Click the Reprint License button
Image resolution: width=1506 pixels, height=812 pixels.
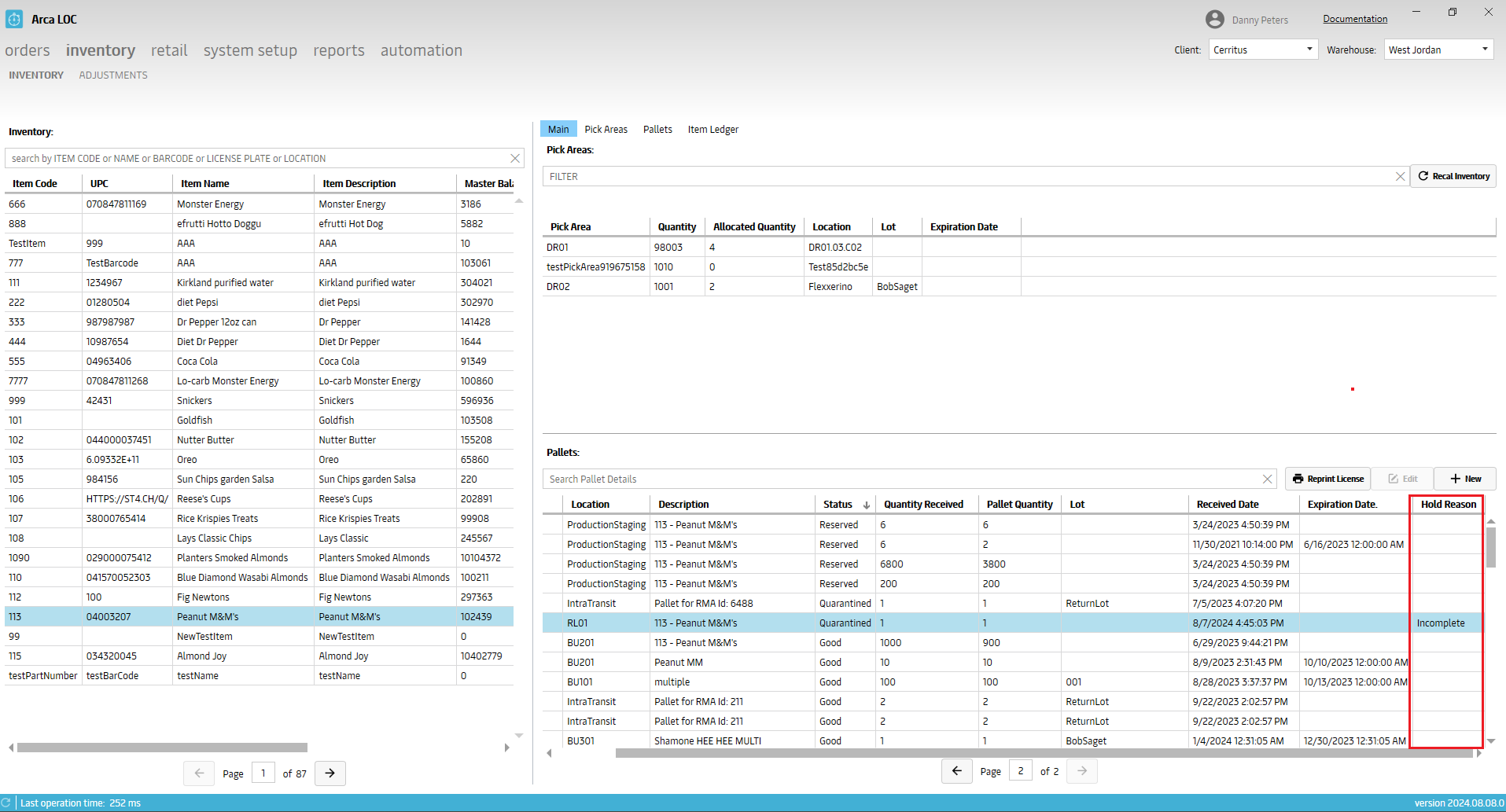(1327, 479)
